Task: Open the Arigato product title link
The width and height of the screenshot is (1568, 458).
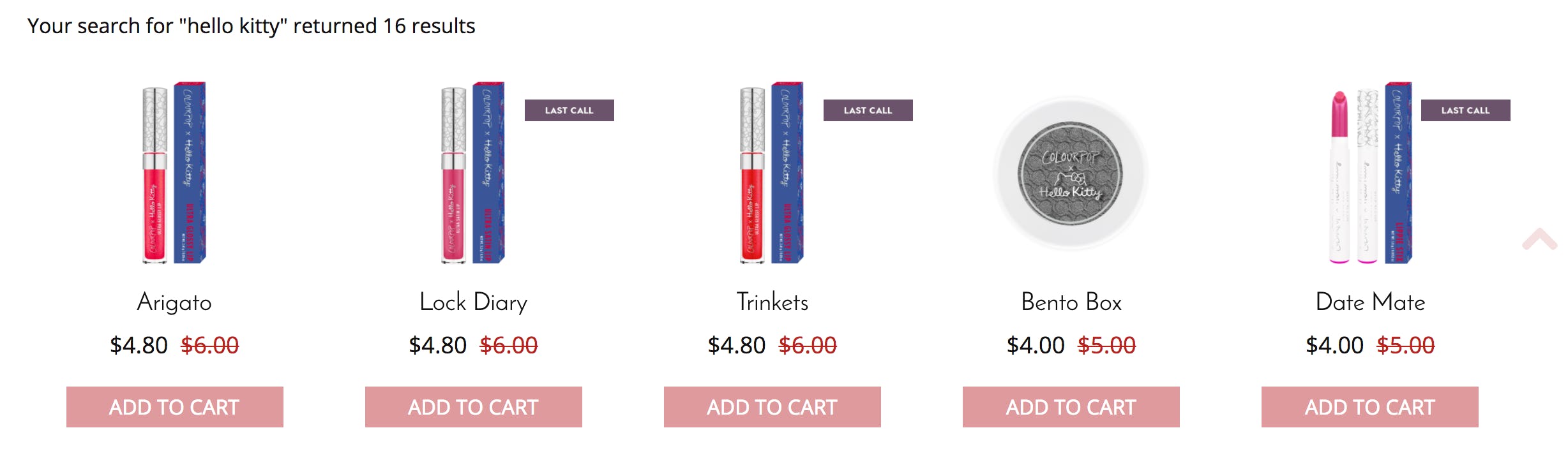Action: tap(174, 302)
